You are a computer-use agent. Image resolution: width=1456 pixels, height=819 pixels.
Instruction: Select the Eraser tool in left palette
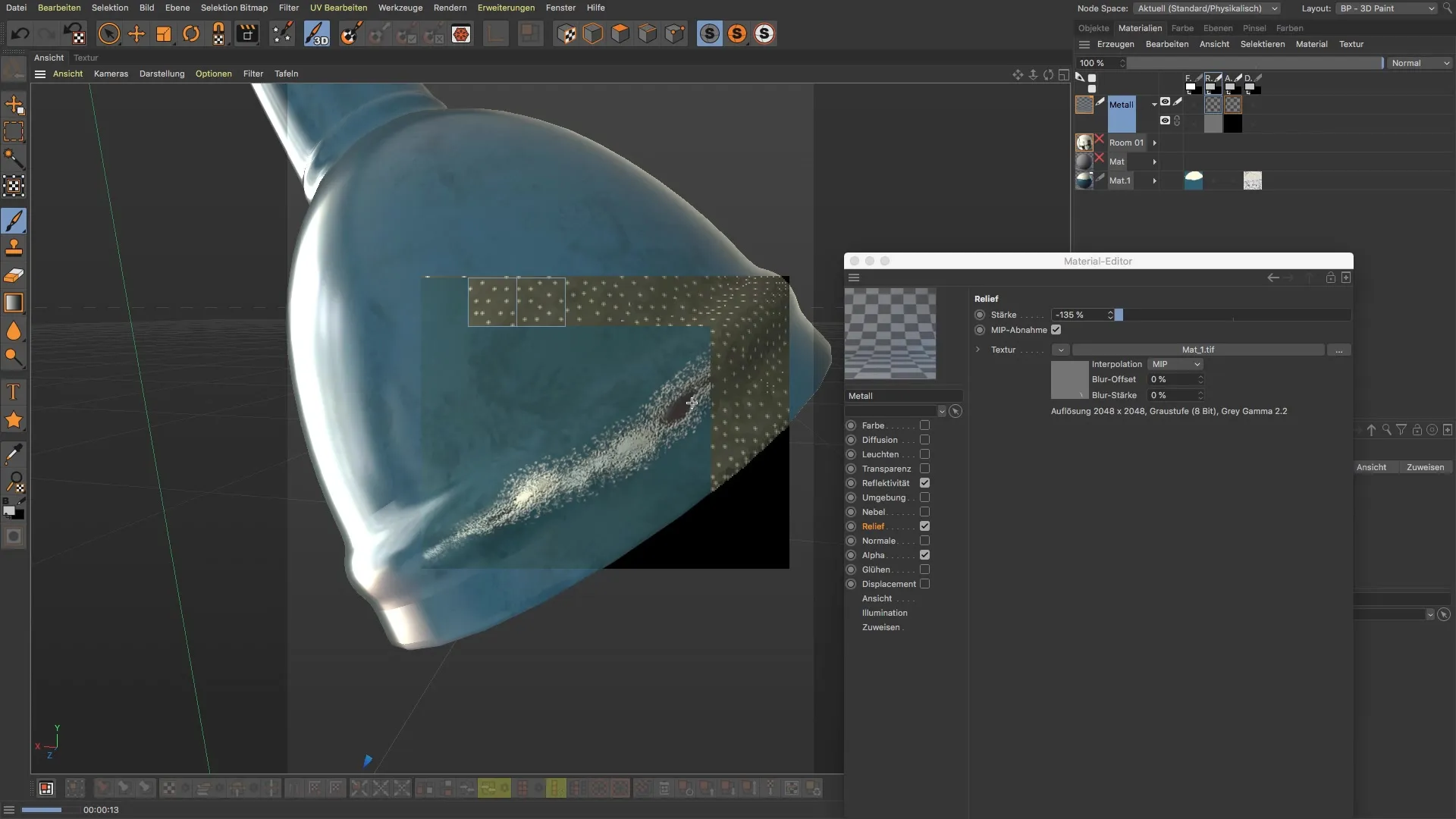(x=14, y=275)
